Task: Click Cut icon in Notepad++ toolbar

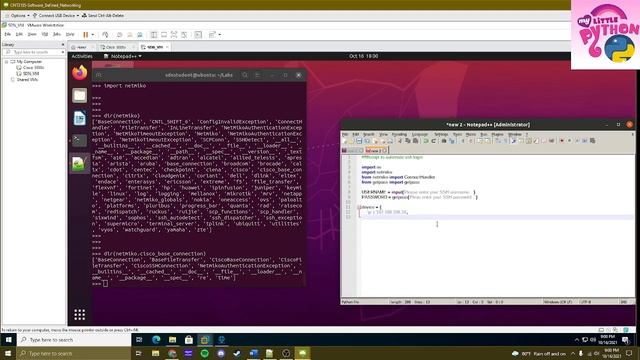Action: tap(400, 141)
